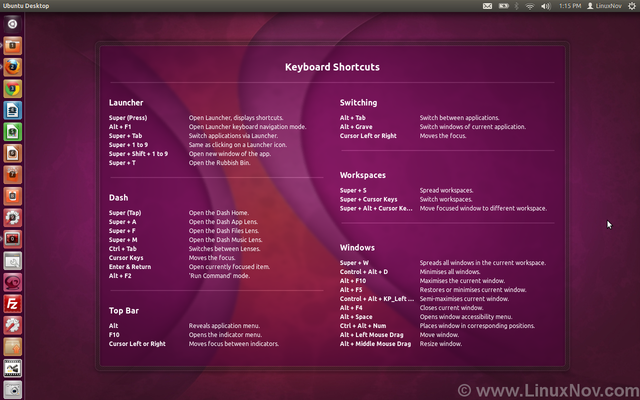
Task: Click the 'Alt + F1' shortcut text
Action: tap(120, 127)
